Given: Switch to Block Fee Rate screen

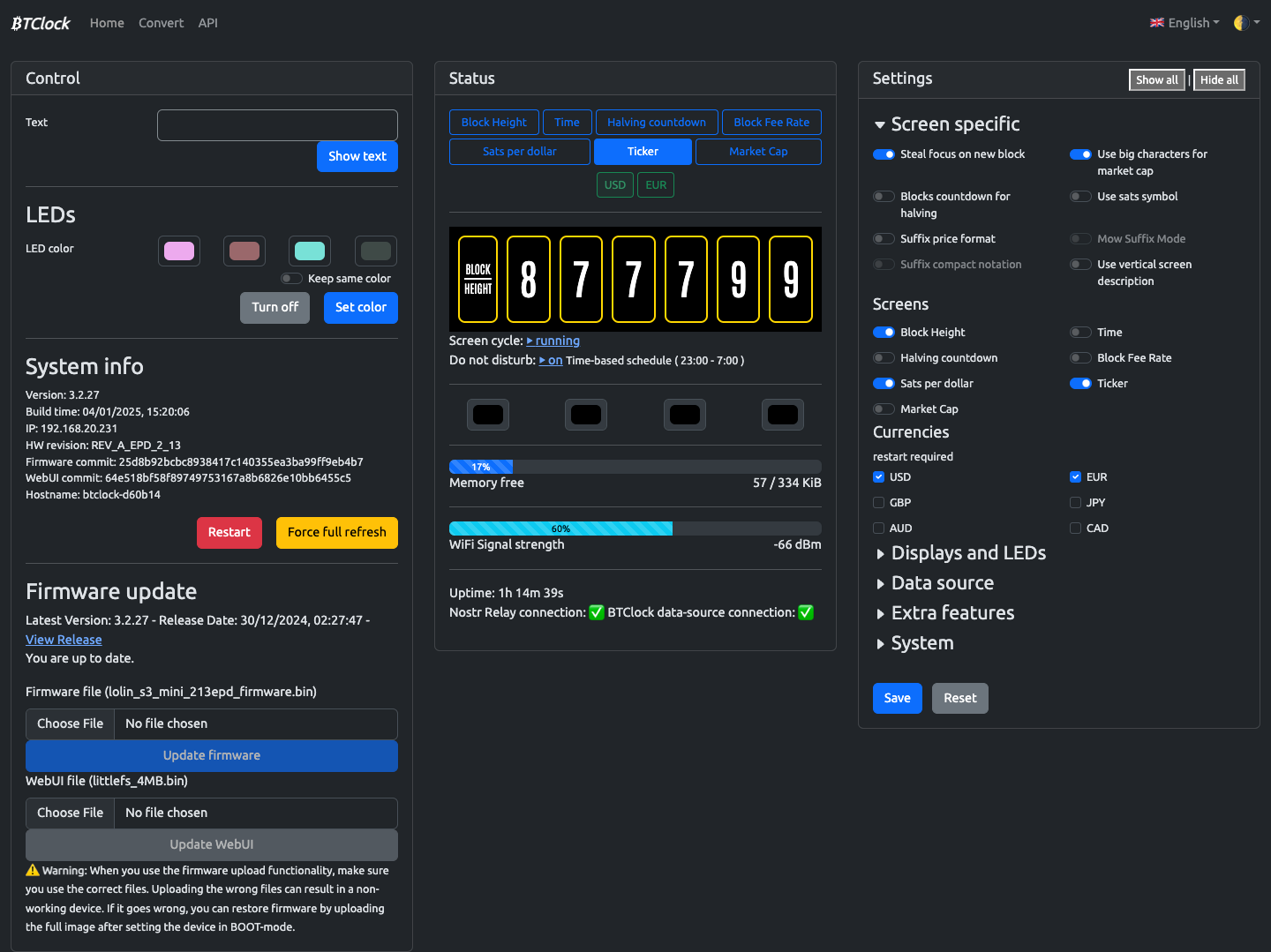Looking at the screenshot, I should click(x=771, y=123).
